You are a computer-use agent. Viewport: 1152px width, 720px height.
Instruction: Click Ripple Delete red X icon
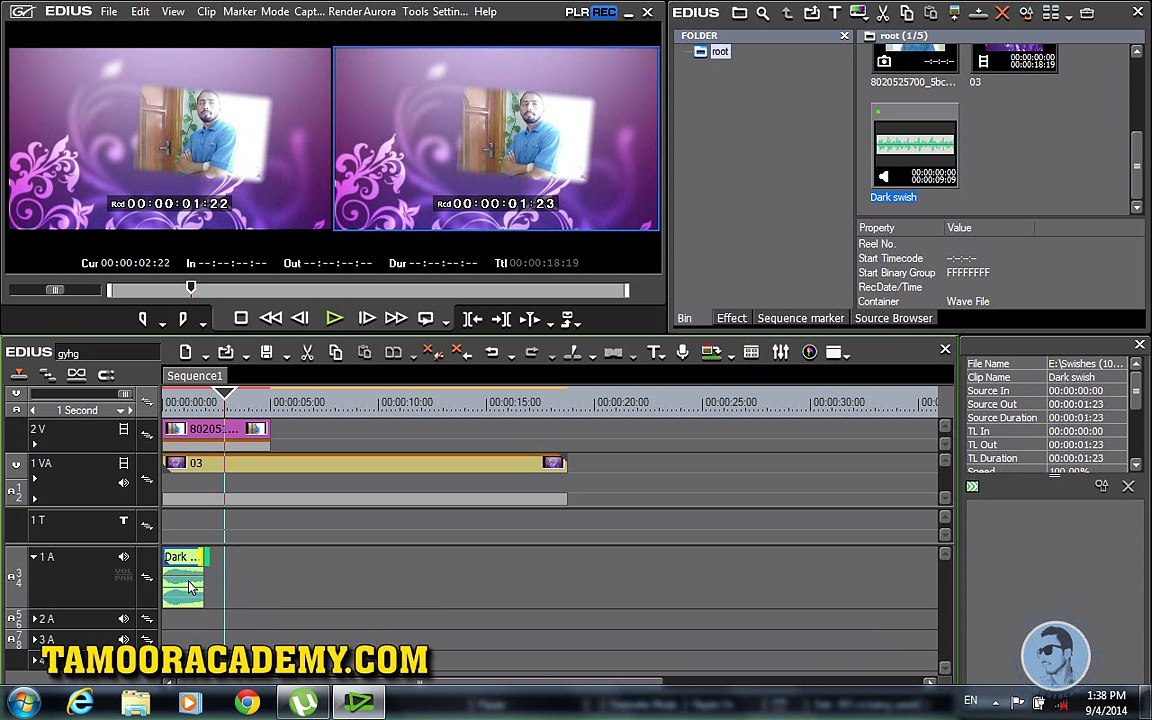click(x=461, y=353)
